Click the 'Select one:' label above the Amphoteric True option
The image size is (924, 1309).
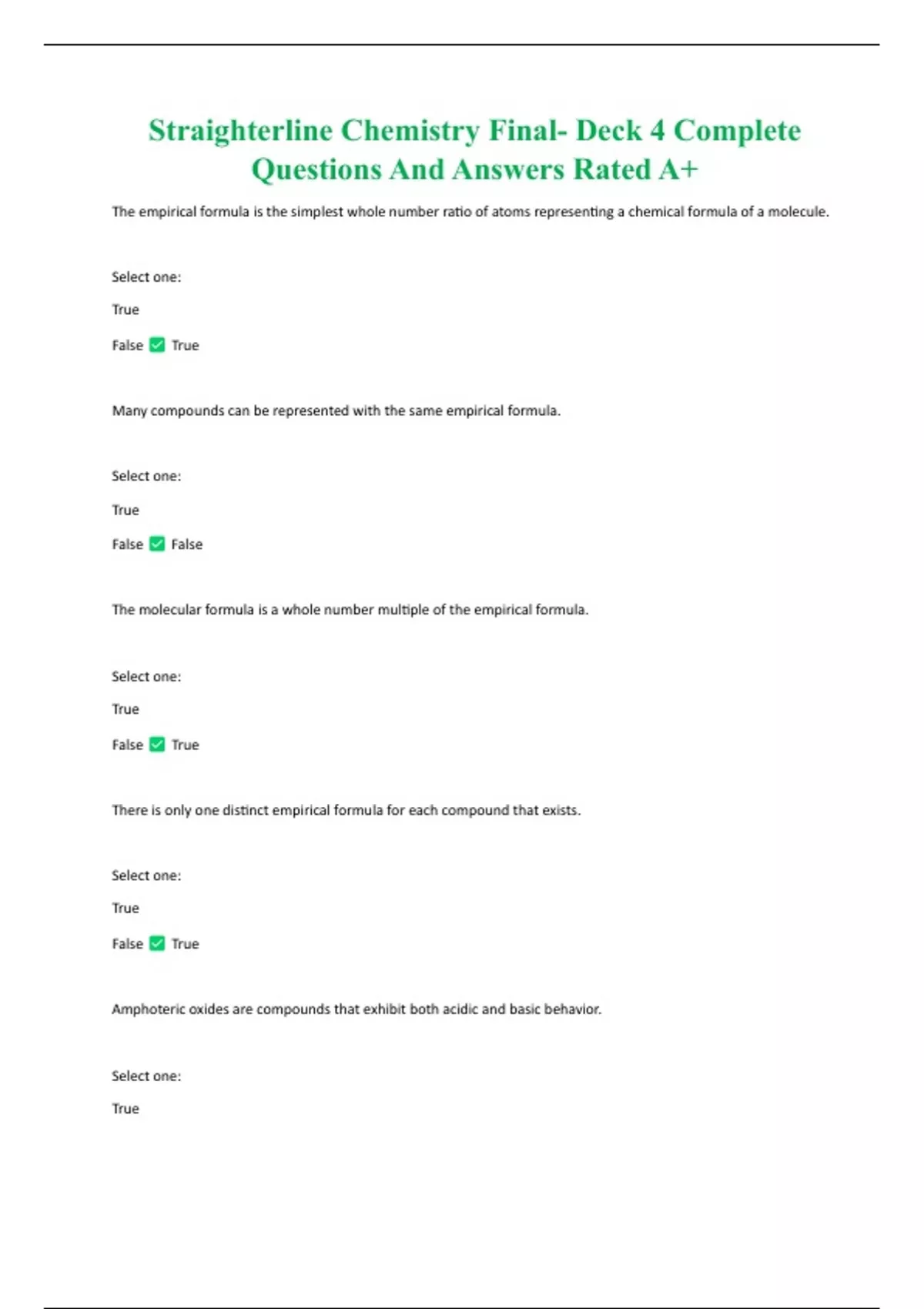coord(146,1076)
